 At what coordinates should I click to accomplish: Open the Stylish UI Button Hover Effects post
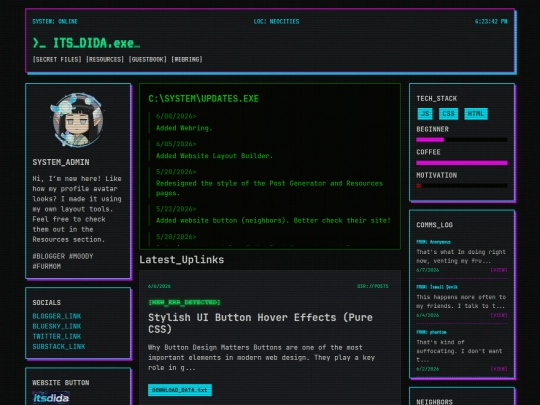(x=260, y=323)
